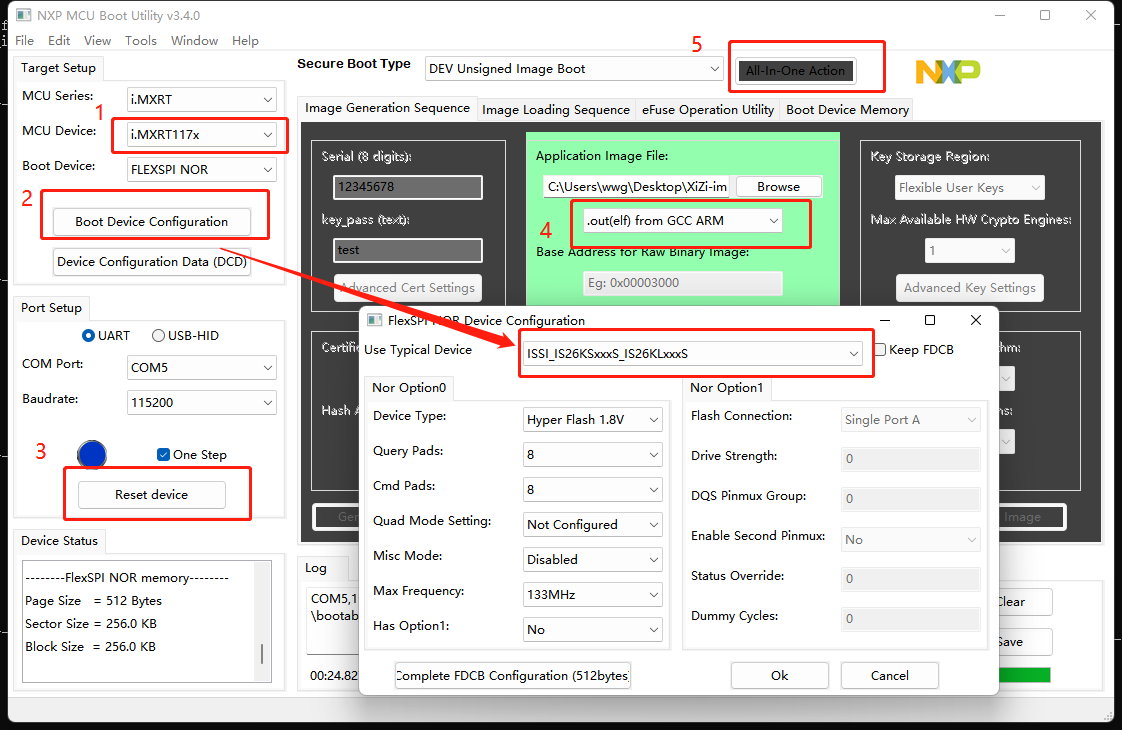Open the Cmd Pads dropdown

592,490
